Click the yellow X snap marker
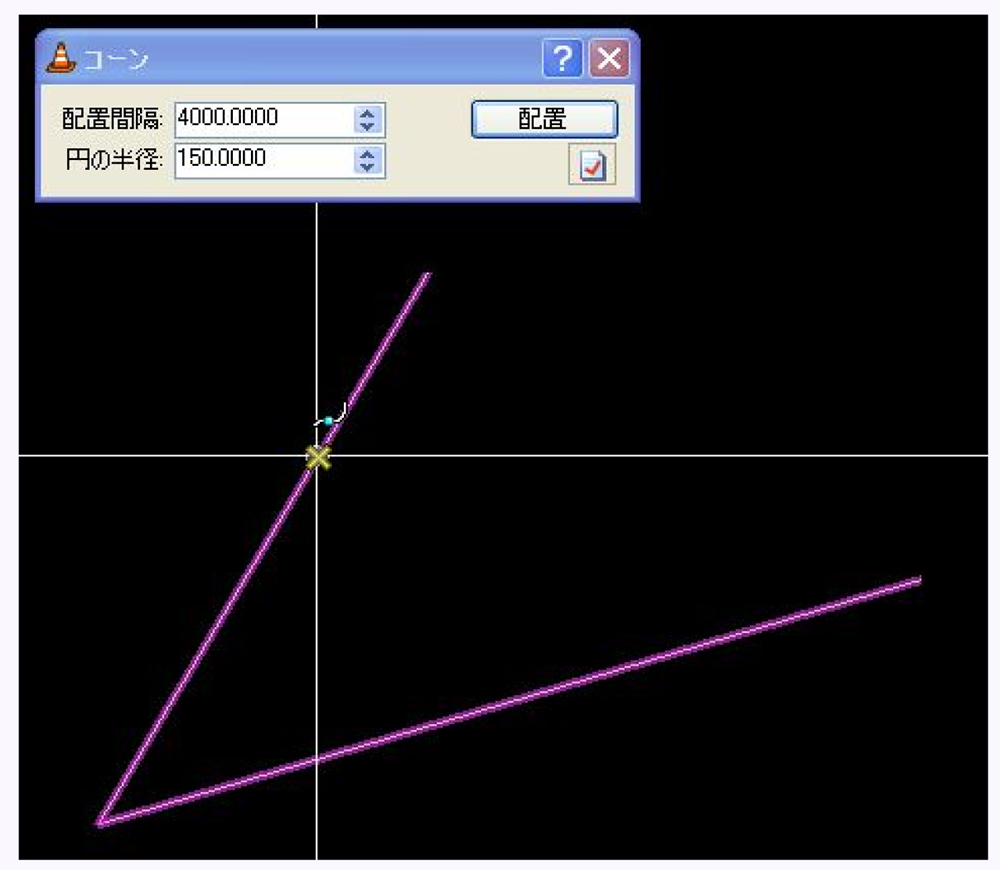 point(318,457)
